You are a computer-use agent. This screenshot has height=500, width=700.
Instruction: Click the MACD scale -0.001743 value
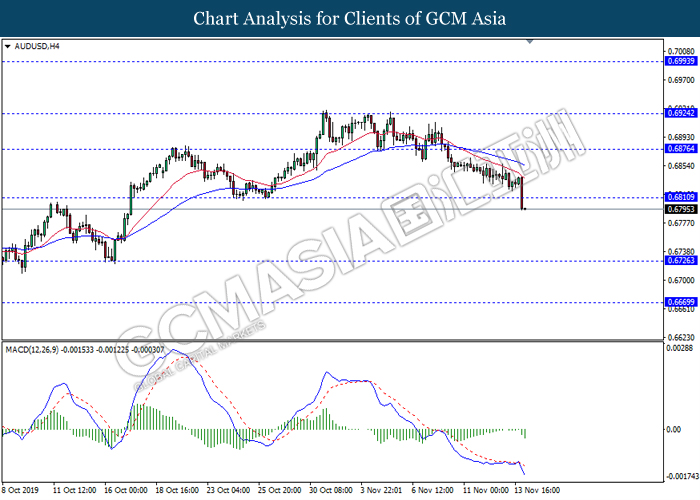tap(682, 477)
